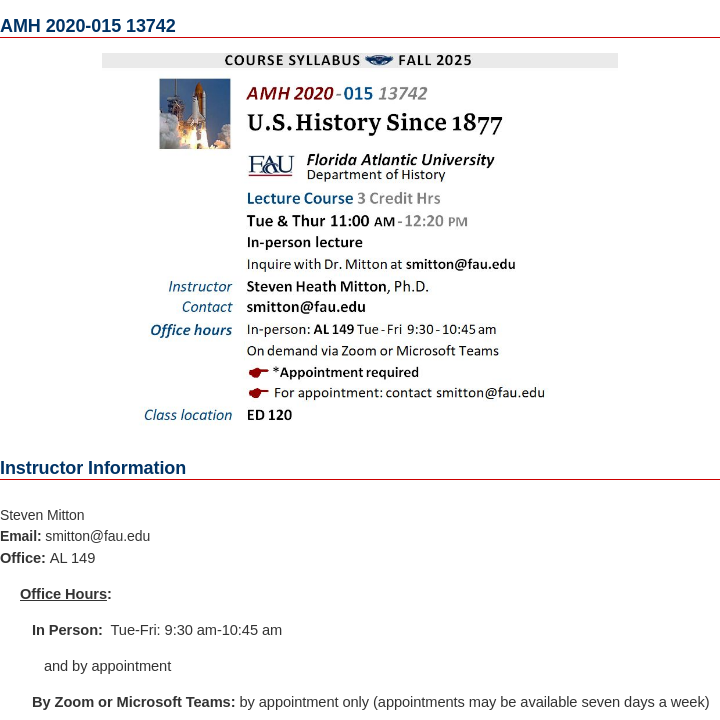Click the underlined Office Hours heading
This screenshot has width=720, height=720.
64,594
